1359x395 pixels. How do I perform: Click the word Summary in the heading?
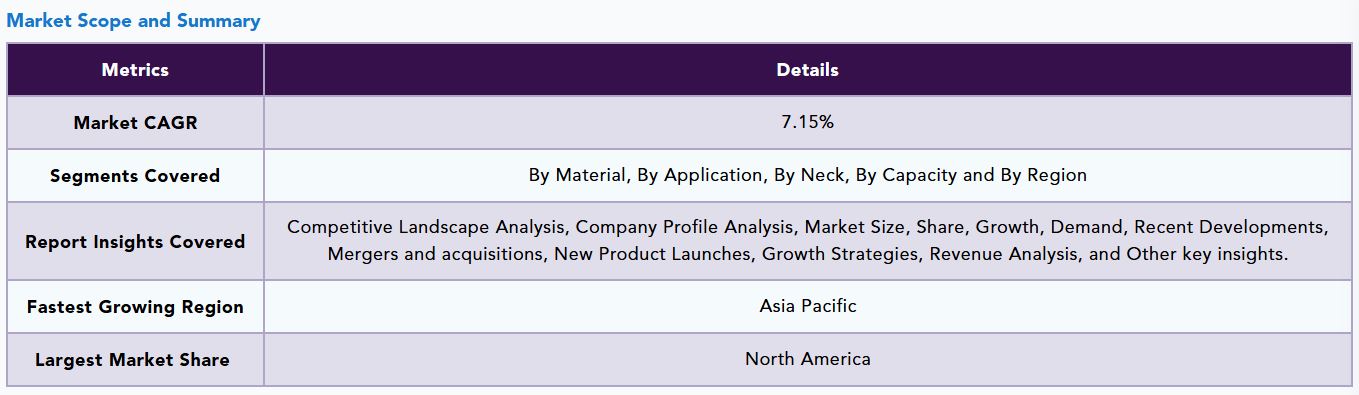coord(218,21)
